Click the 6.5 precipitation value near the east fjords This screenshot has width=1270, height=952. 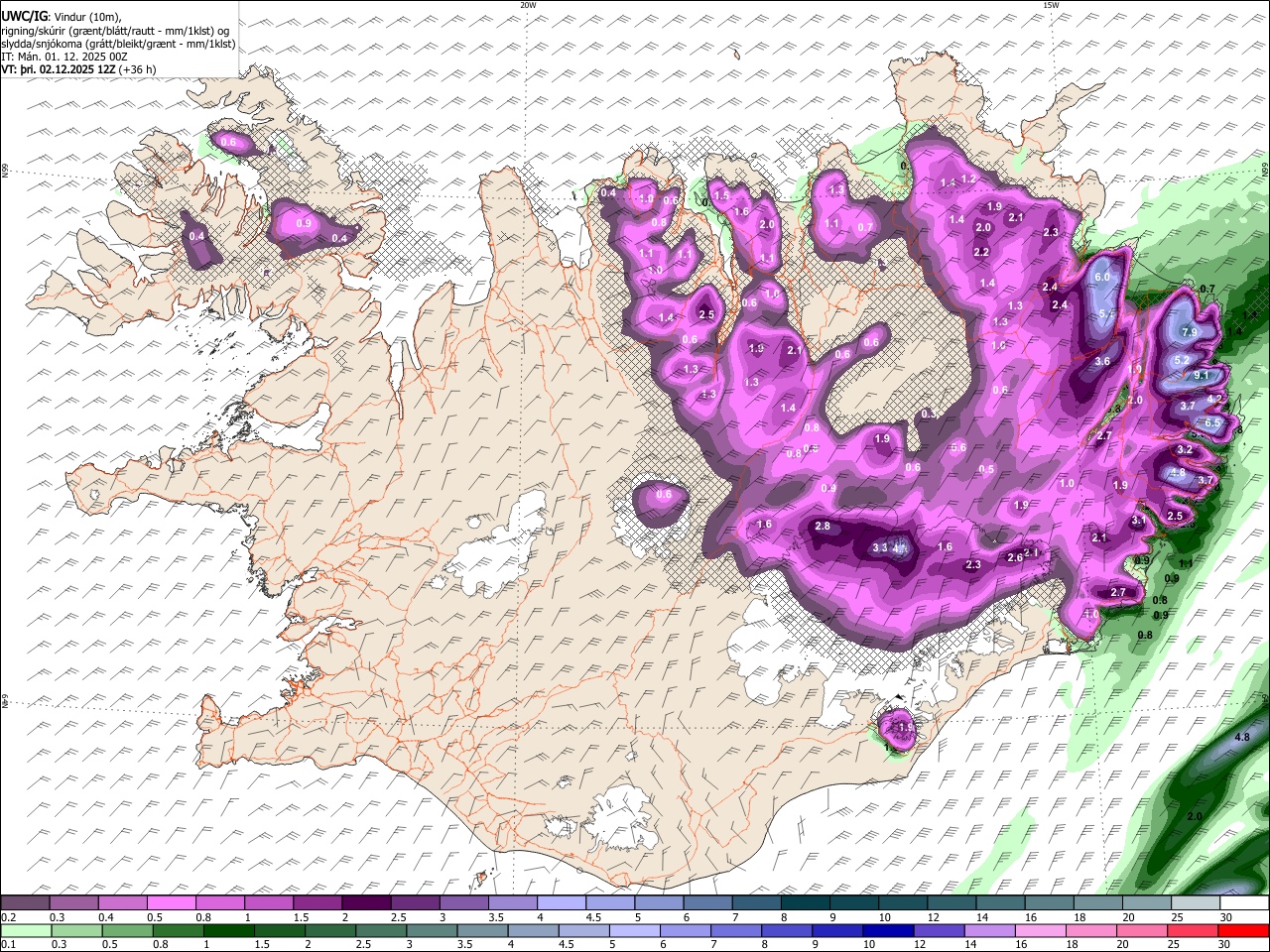(1212, 423)
